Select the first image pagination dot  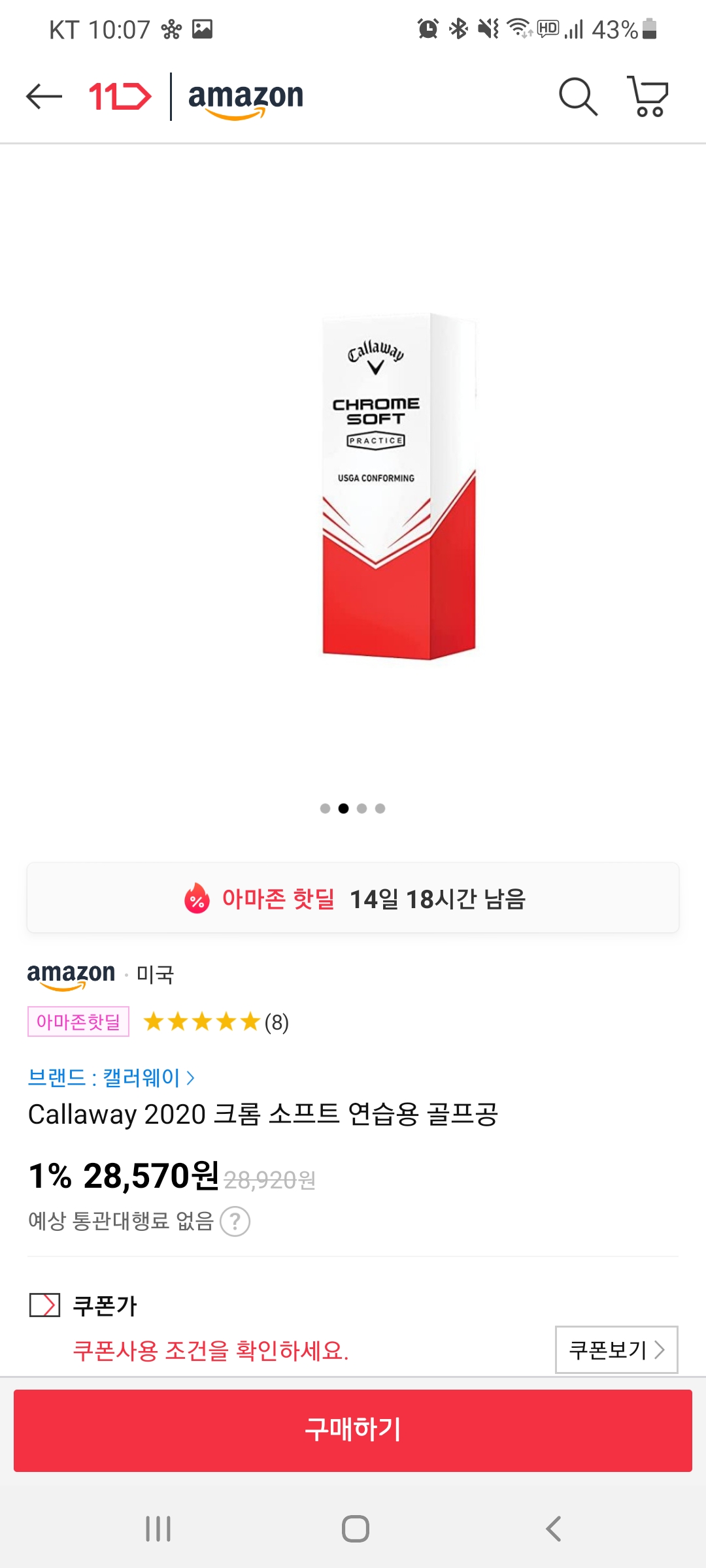click(x=325, y=808)
